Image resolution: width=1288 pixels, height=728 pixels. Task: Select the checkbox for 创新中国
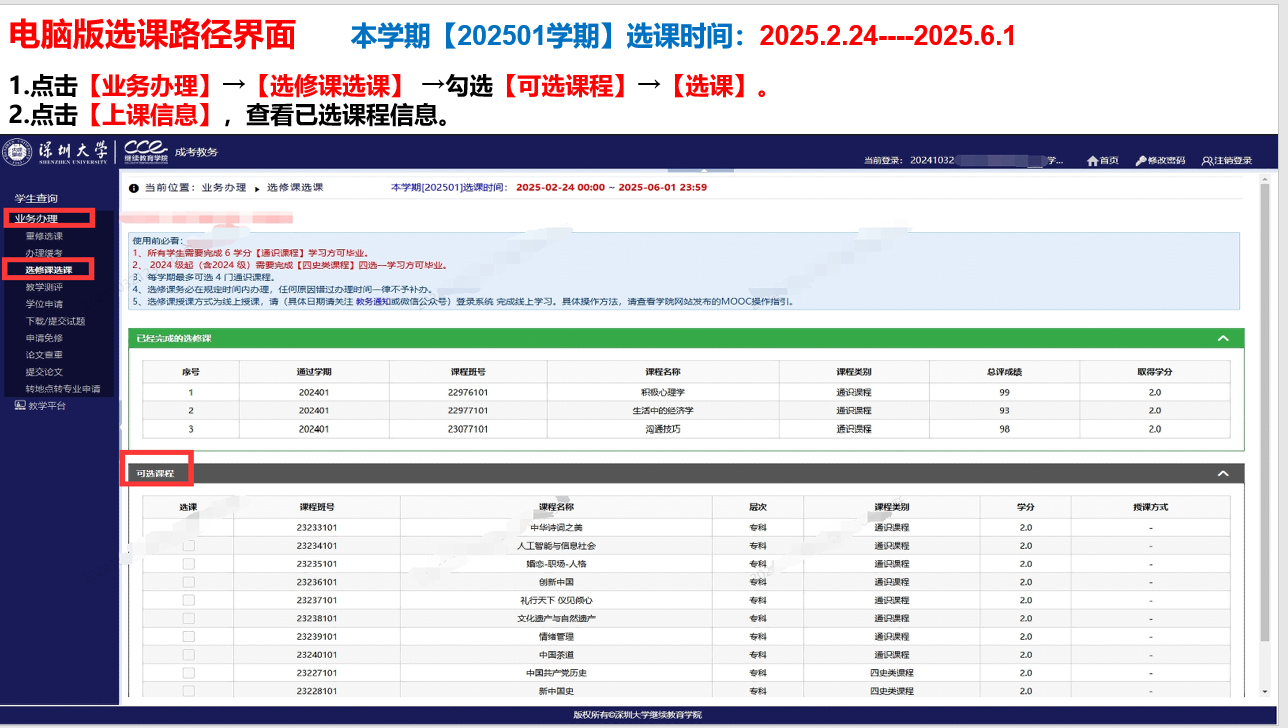(189, 582)
